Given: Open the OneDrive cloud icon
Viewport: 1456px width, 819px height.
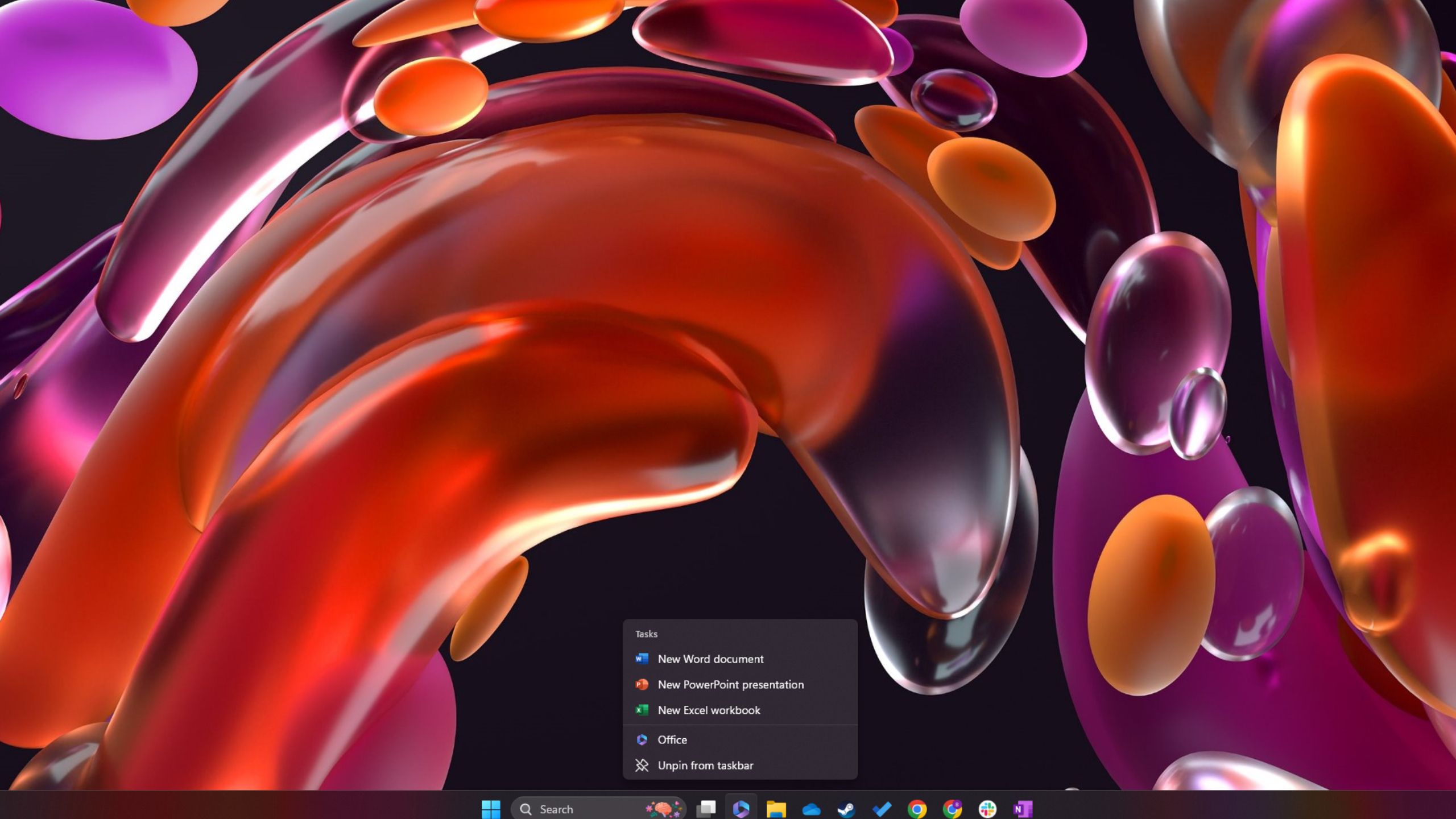Looking at the screenshot, I should [x=811, y=809].
